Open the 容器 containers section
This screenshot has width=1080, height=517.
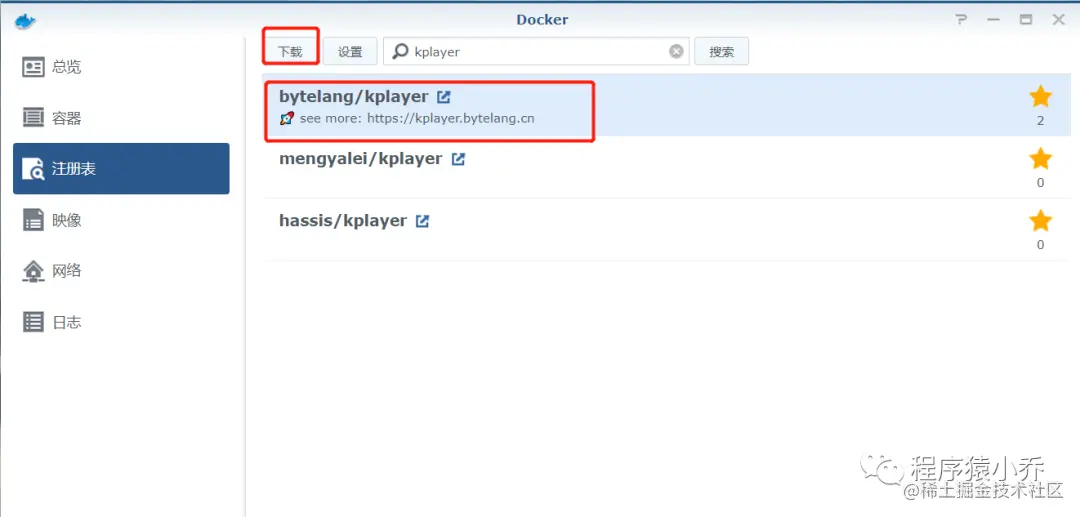pos(121,118)
